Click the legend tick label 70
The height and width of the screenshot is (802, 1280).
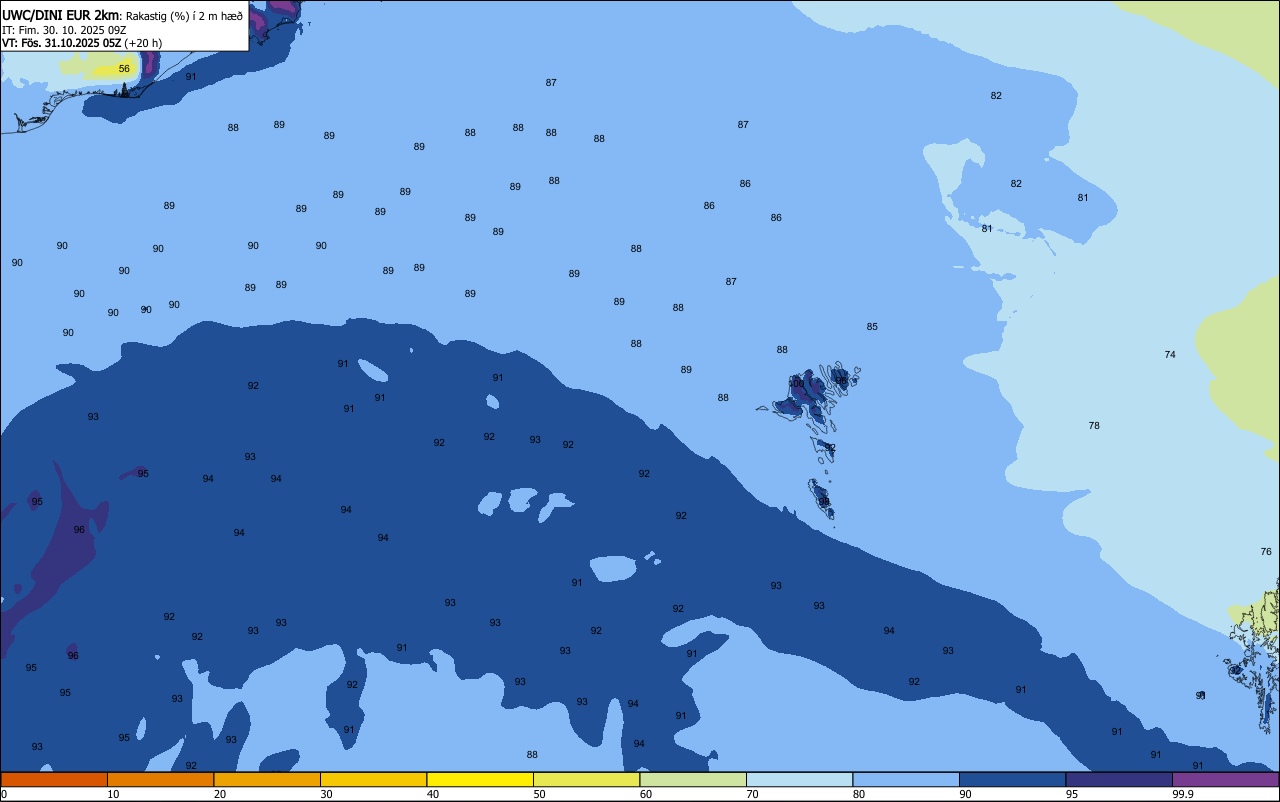(x=752, y=794)
